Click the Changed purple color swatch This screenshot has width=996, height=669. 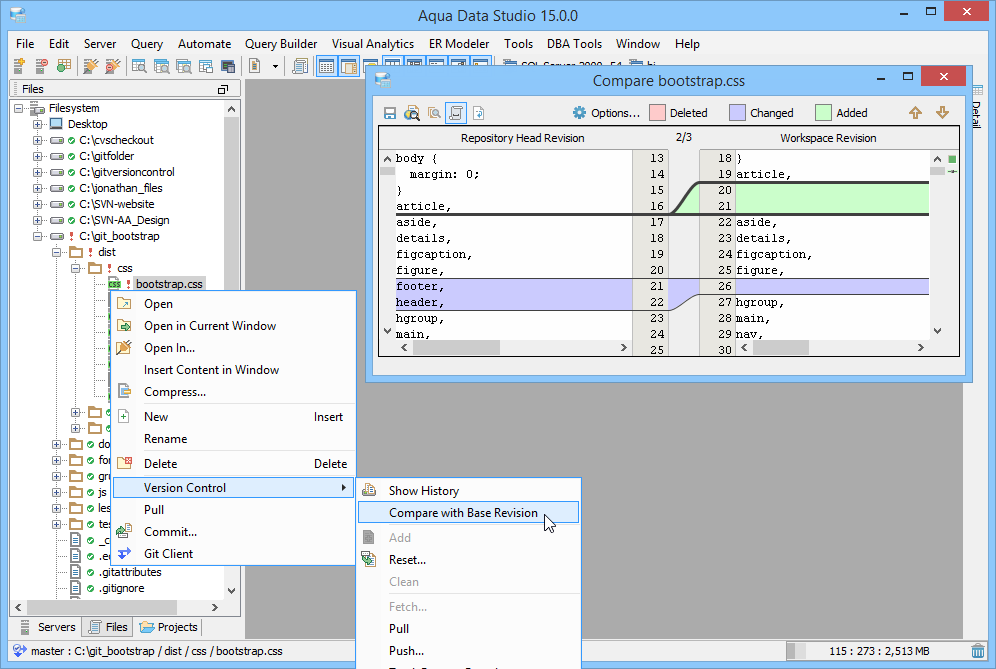(x=737, y=113)
